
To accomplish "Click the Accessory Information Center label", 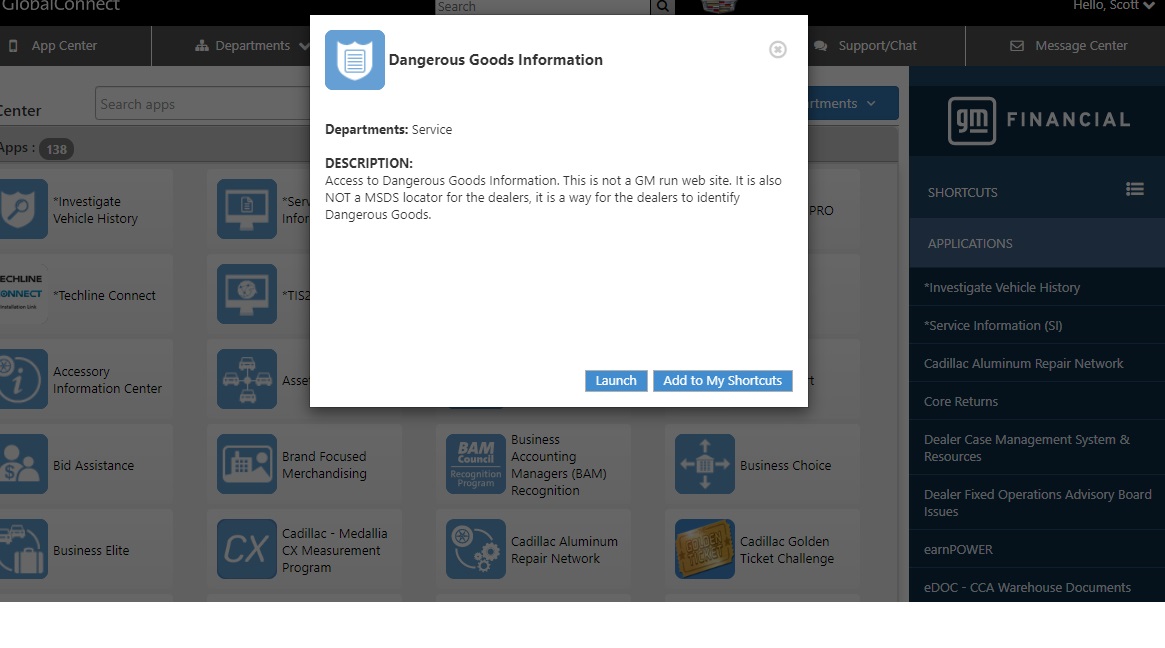I will [107, 380].
